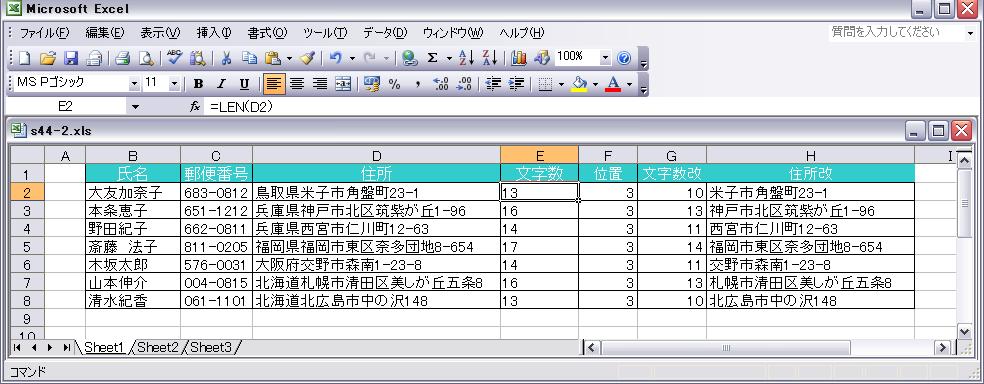Switch to the Sheet2 tab

click(x=158, y=347)
